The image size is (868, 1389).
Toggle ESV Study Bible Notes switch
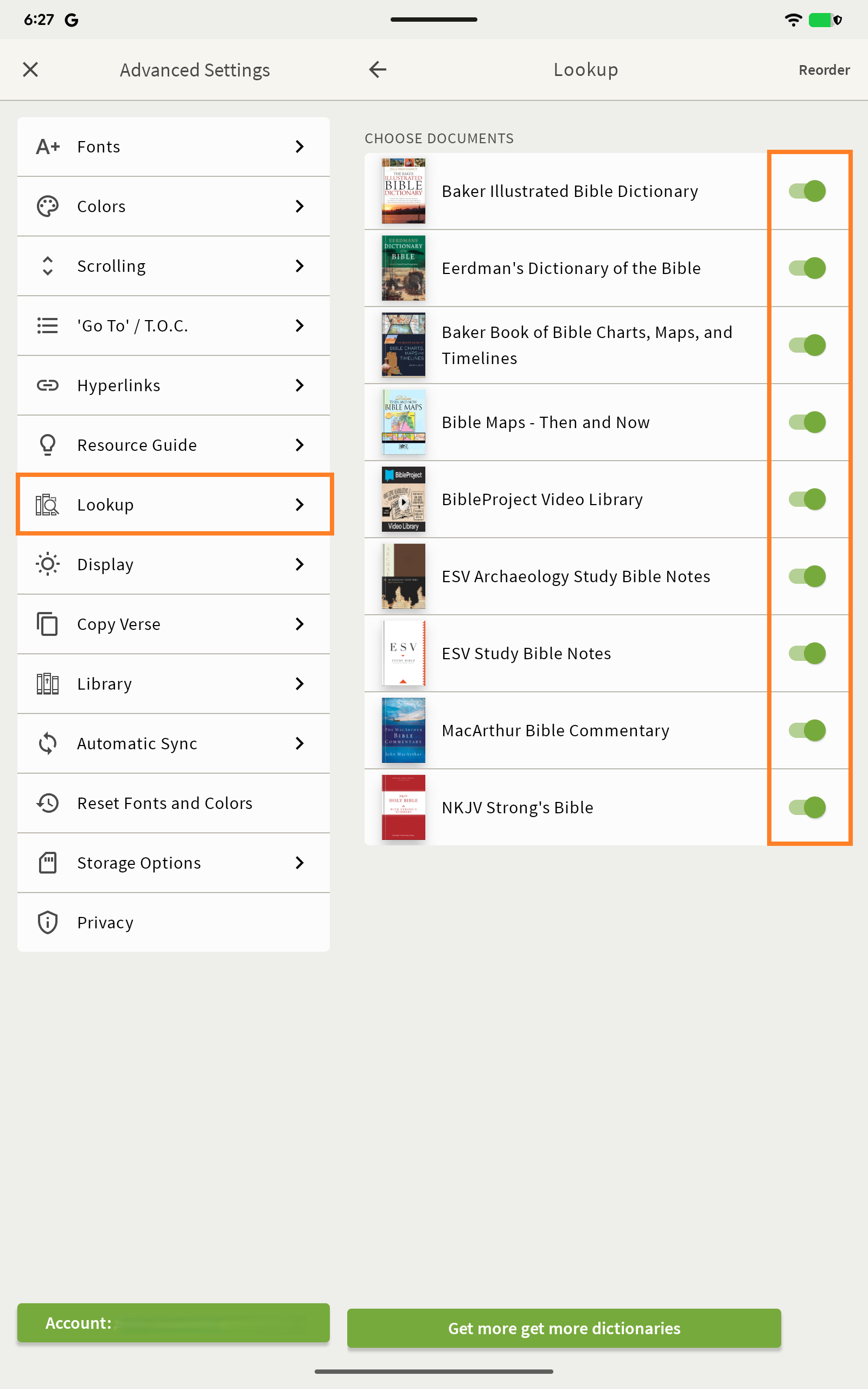(x=807, y=653)
